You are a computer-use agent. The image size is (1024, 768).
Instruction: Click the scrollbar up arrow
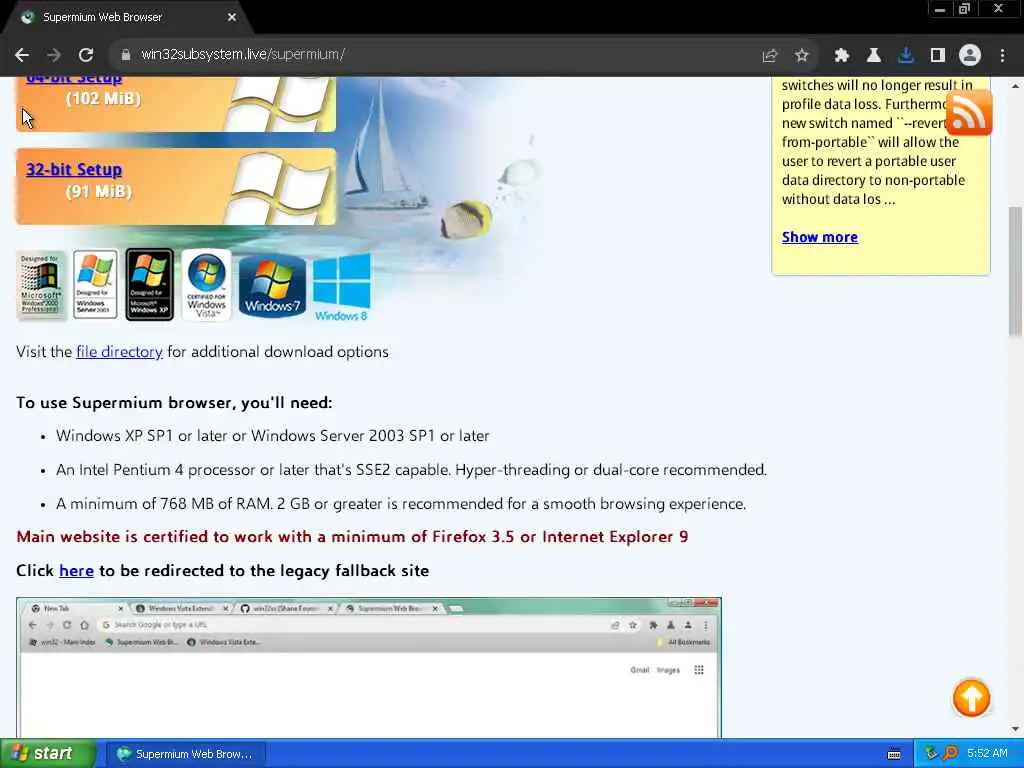coord(1016,86)
